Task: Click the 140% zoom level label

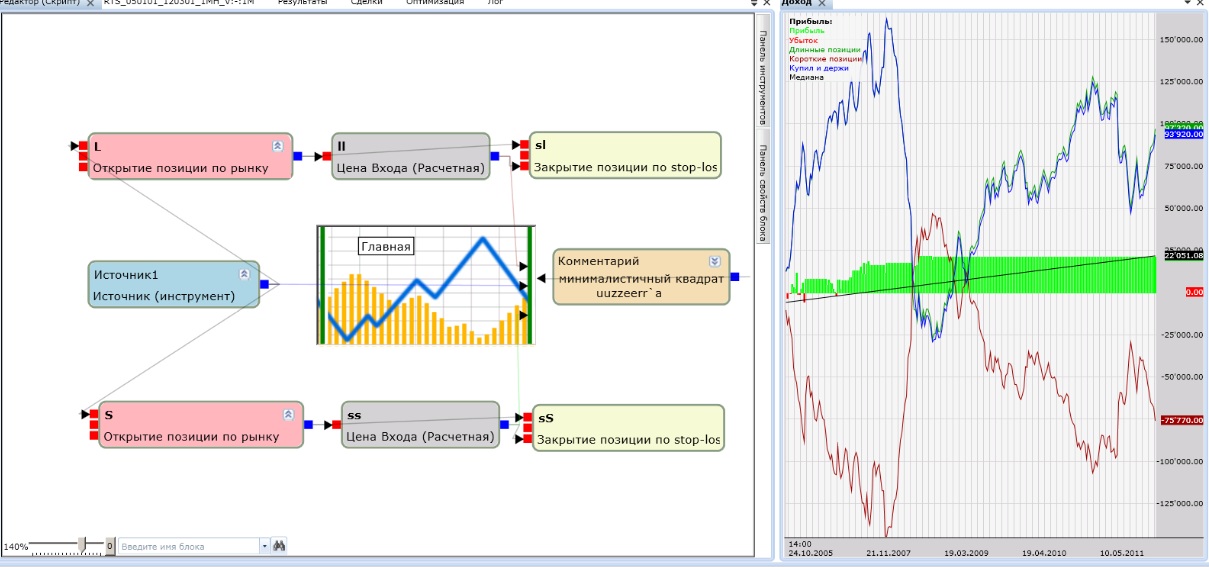Action: tap(15, 547)
